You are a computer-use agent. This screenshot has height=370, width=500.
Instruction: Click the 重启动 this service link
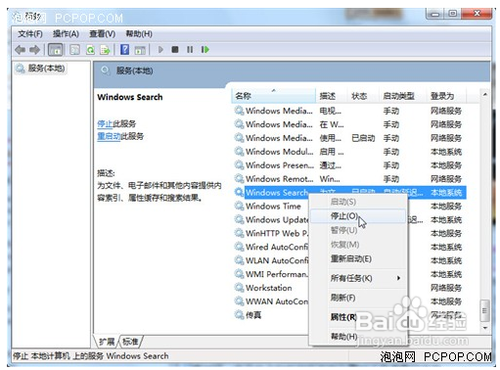point(109,136)
